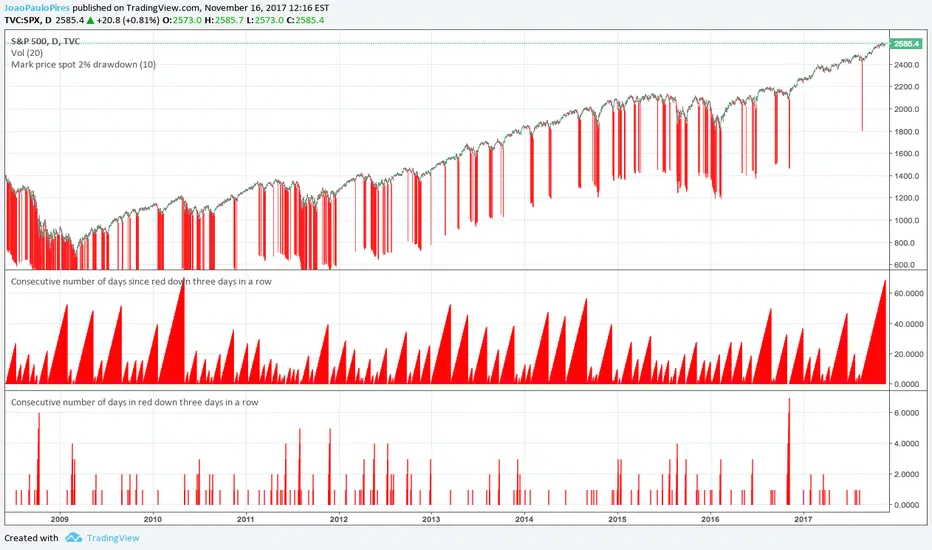
Task: Open the JoaoPauloPires author link
Action: [37, 8]
